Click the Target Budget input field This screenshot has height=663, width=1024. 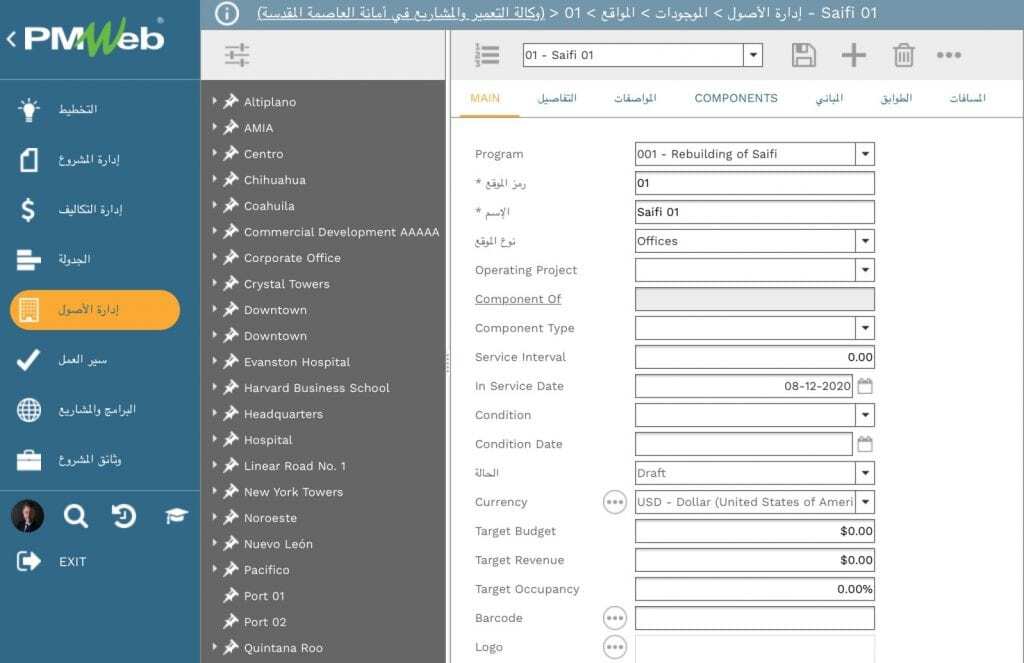(x=754, y=531)
